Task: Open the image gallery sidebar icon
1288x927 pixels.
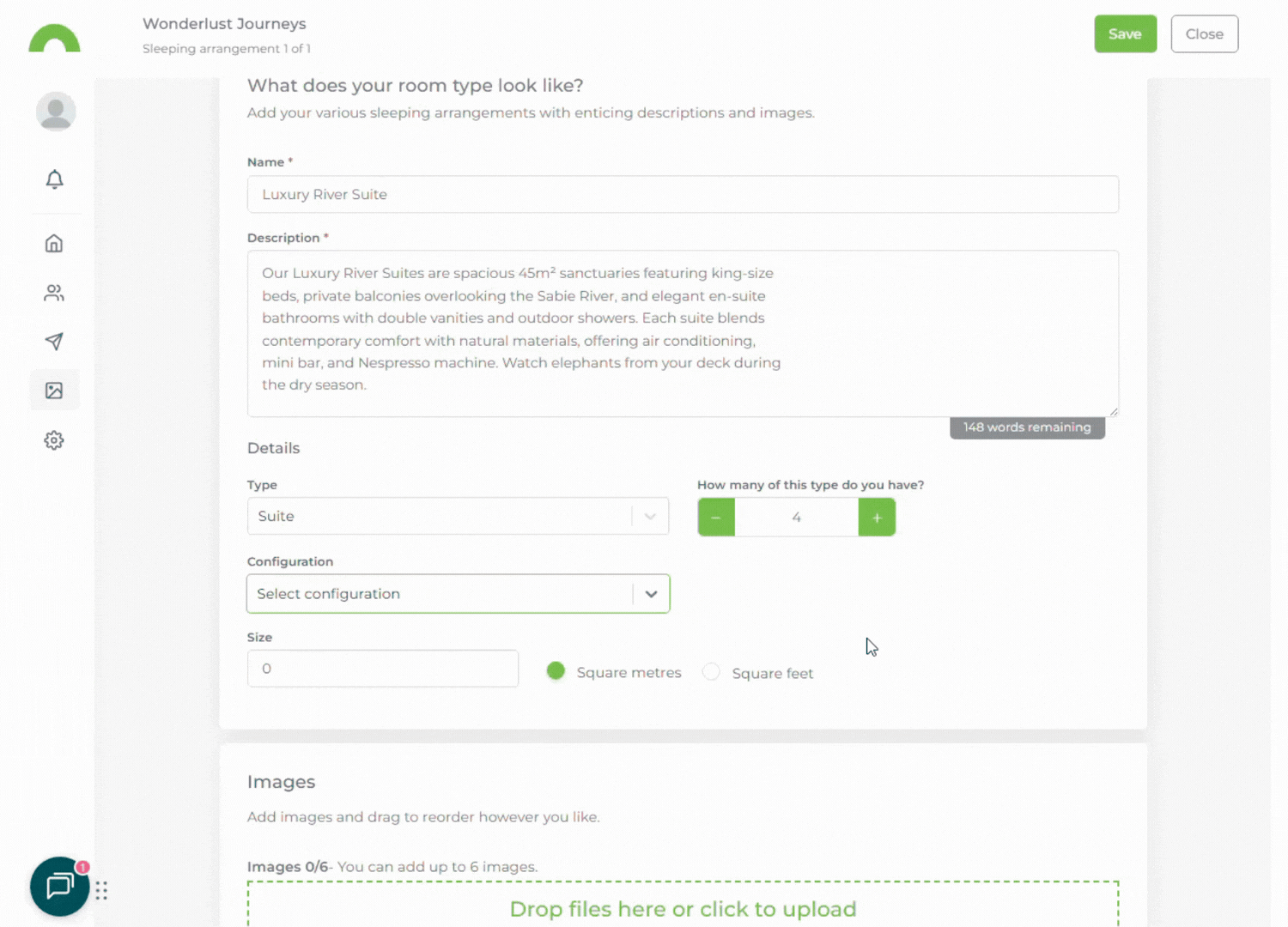Action: coord(54,391)
